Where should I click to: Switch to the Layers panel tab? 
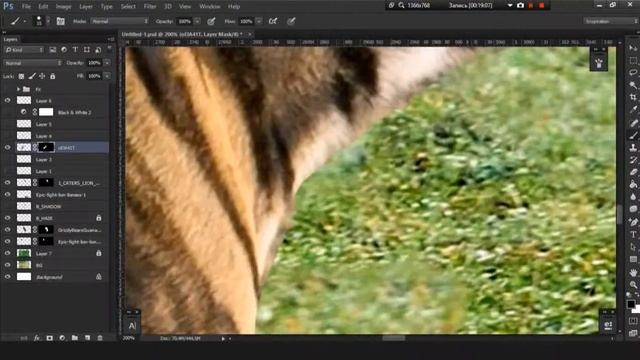[x=11, y=39]
